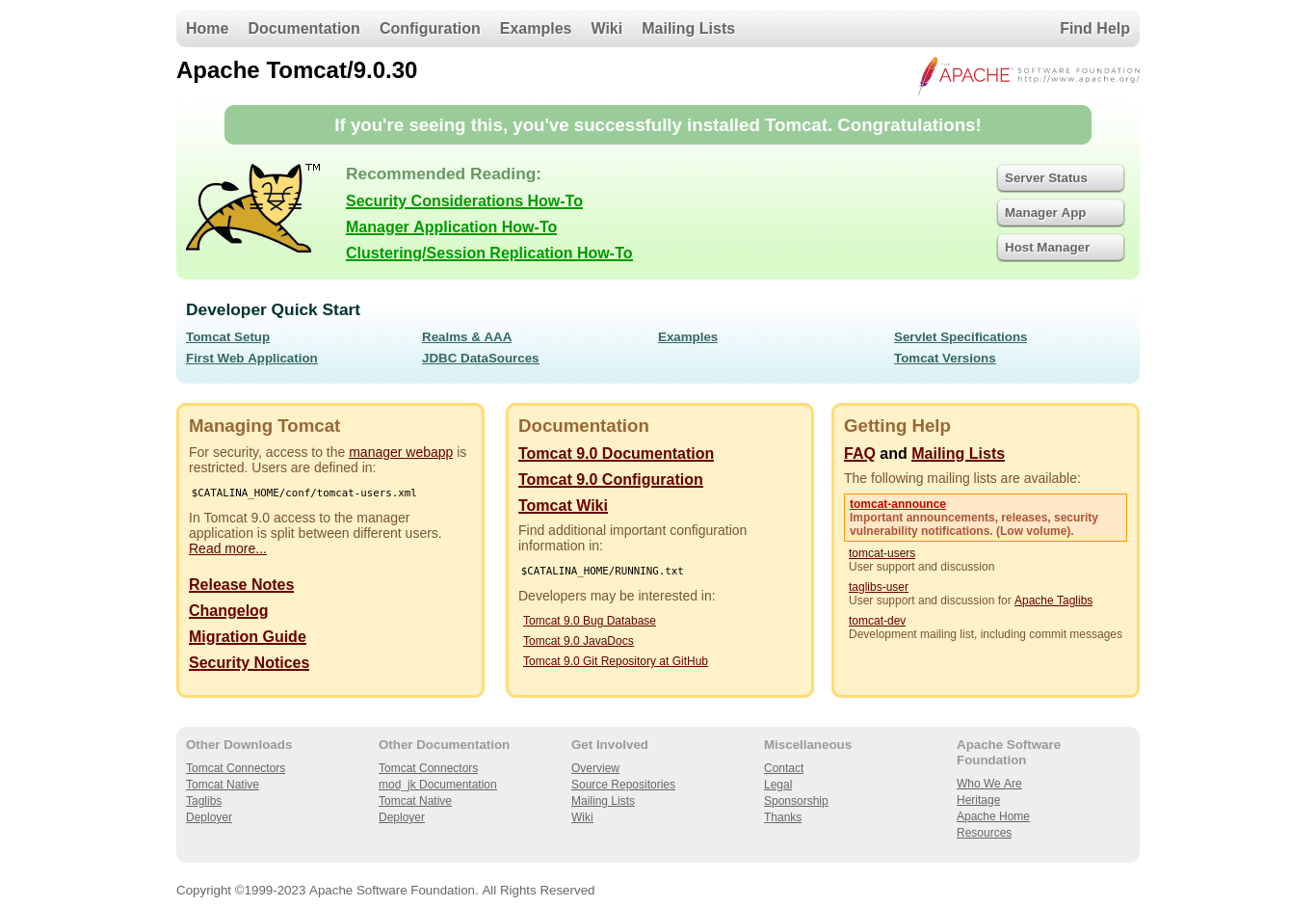Open Security Notices link
Image resolution: width=1316 pixels, height=907 pixels.
(x=249, y=662)
